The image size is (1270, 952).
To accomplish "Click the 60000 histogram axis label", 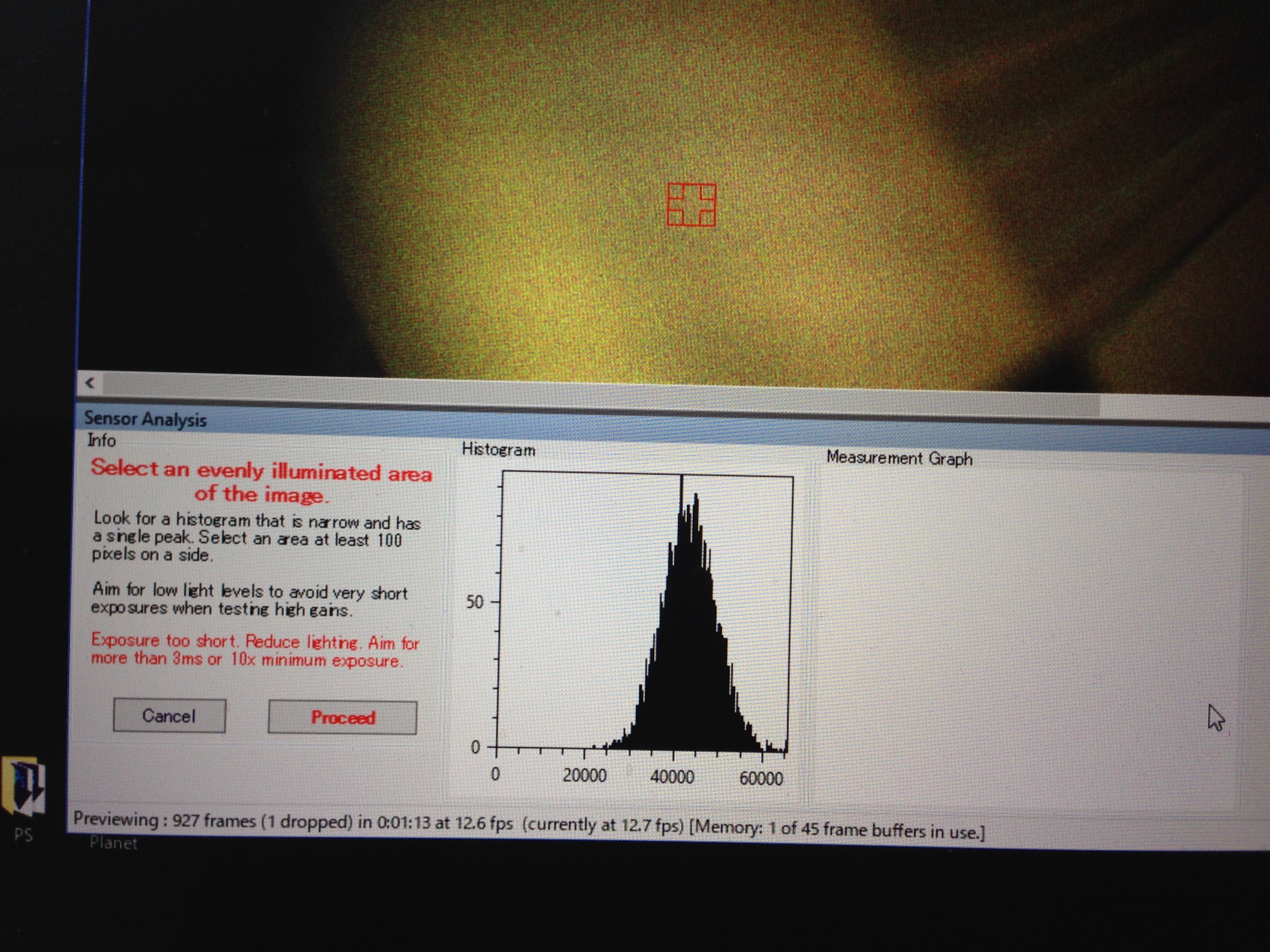I will (761, 779).
